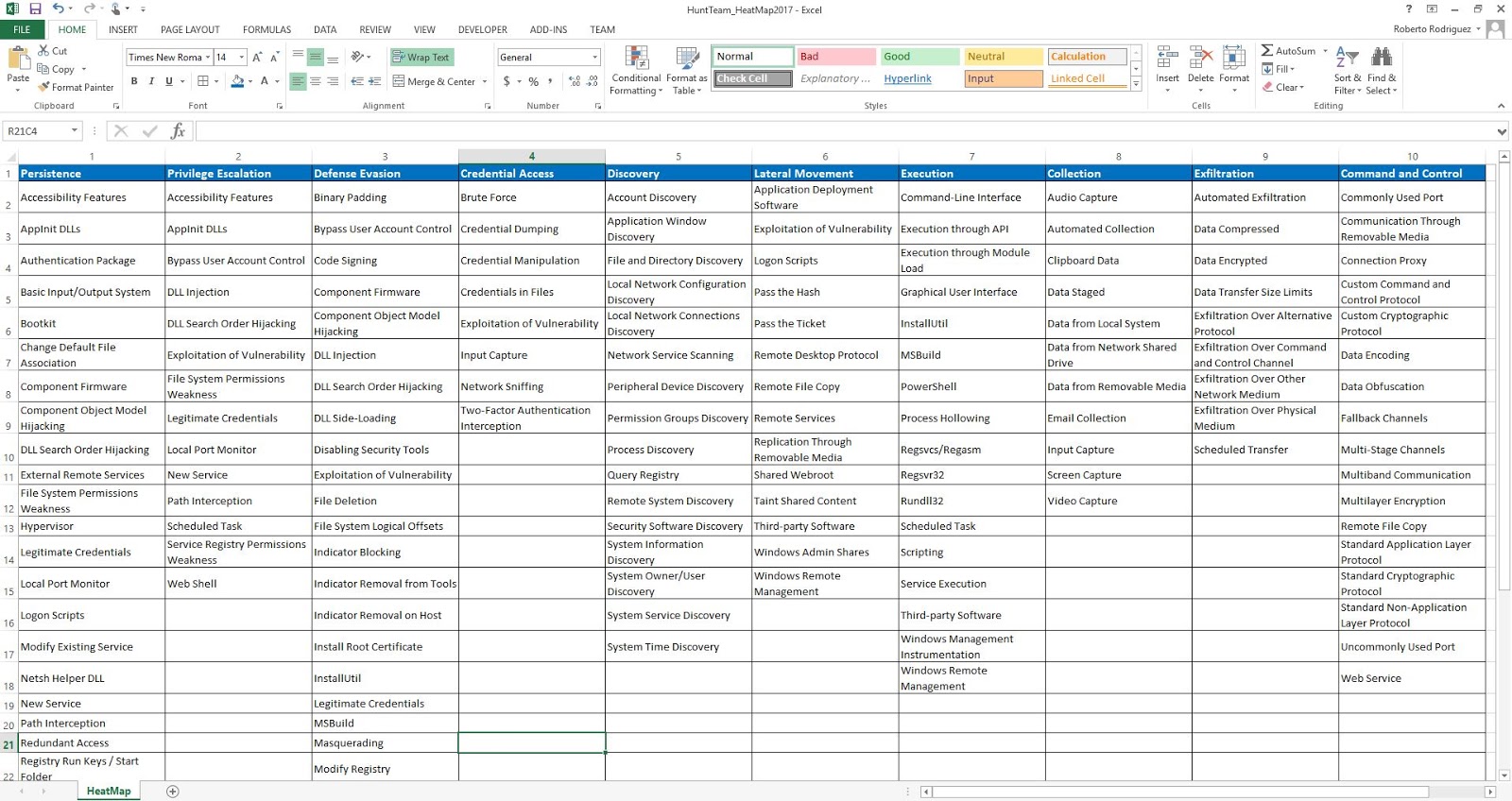
Task: Open Sort & Filter
Action: (1348, 70)
